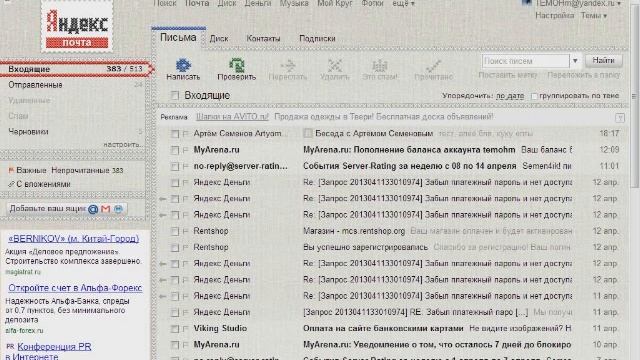Open Откройте счет в Альфа-Форекс link

coord(75,288)
